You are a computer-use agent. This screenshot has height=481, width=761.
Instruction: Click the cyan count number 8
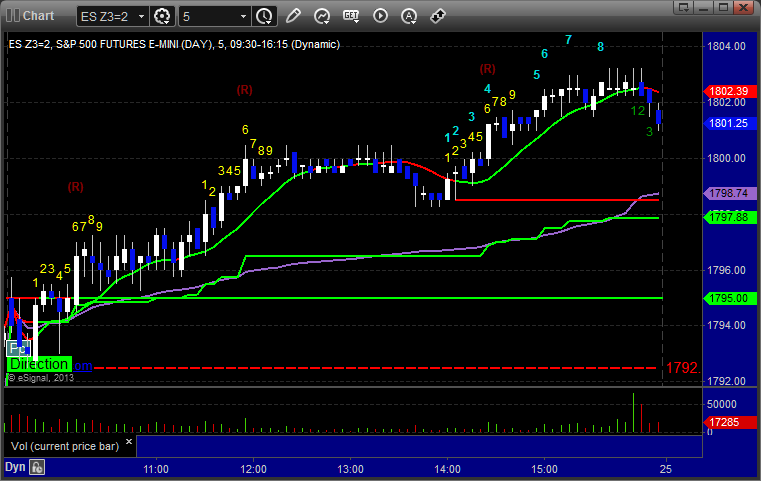[600, 47]
